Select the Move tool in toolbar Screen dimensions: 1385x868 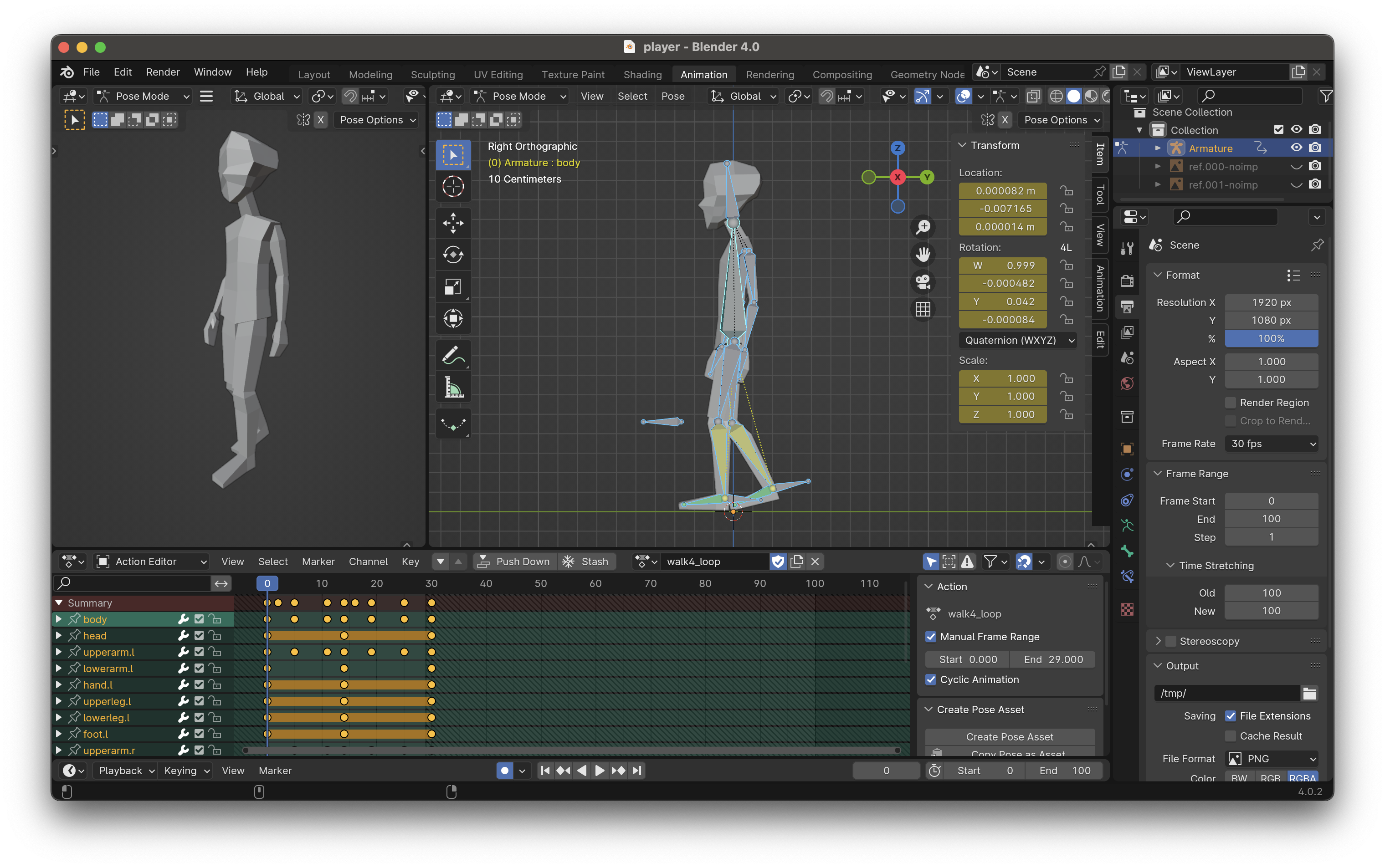click(454, 222)
